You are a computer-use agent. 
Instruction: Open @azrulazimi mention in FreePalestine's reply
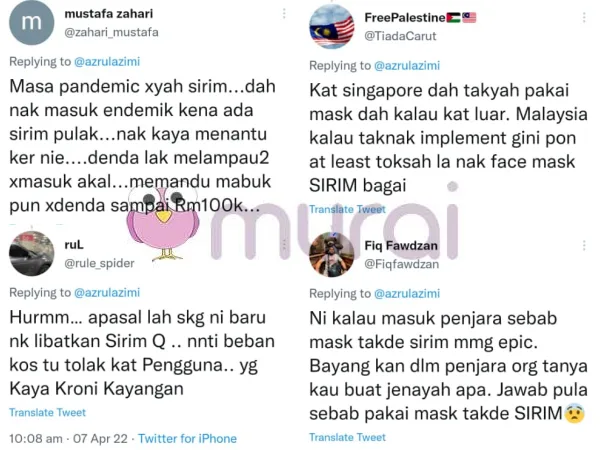pos(407,66)
